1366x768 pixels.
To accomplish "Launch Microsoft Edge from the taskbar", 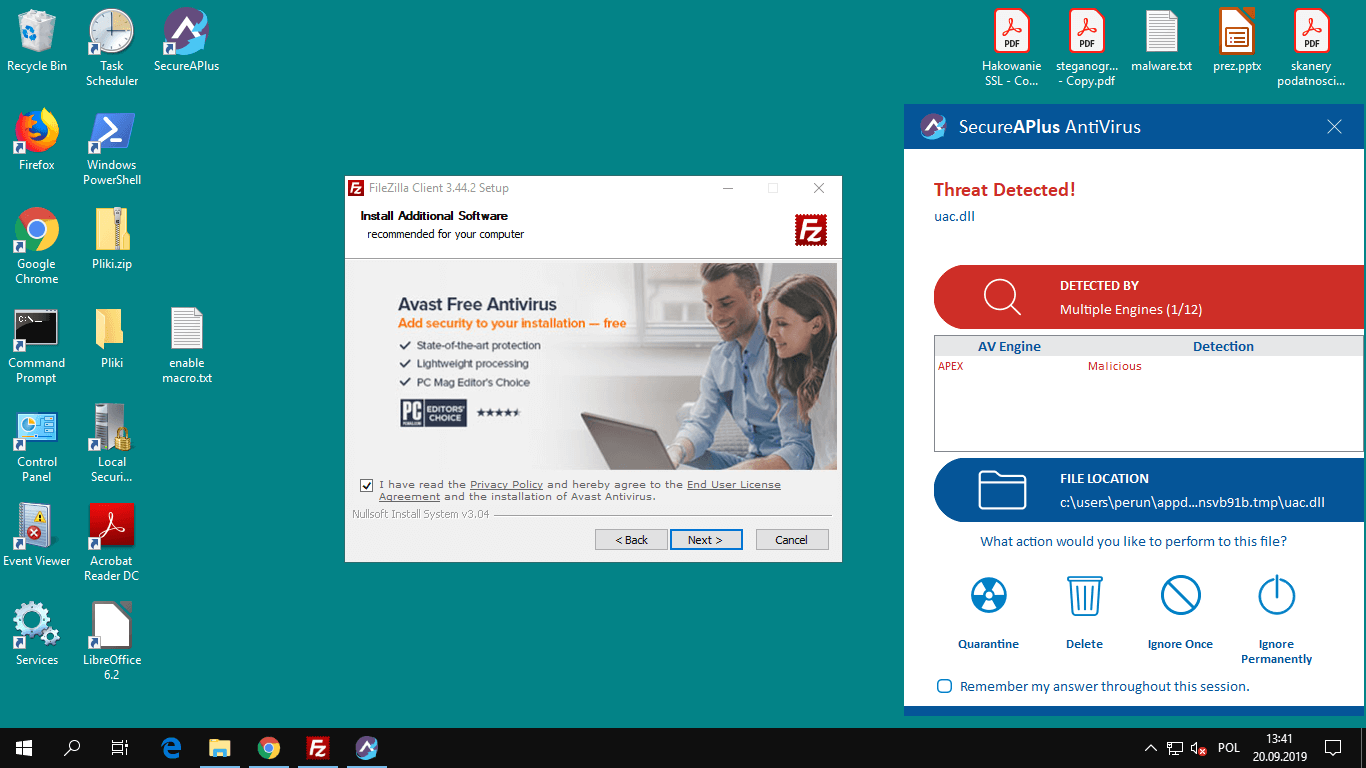I will point(172,747).
